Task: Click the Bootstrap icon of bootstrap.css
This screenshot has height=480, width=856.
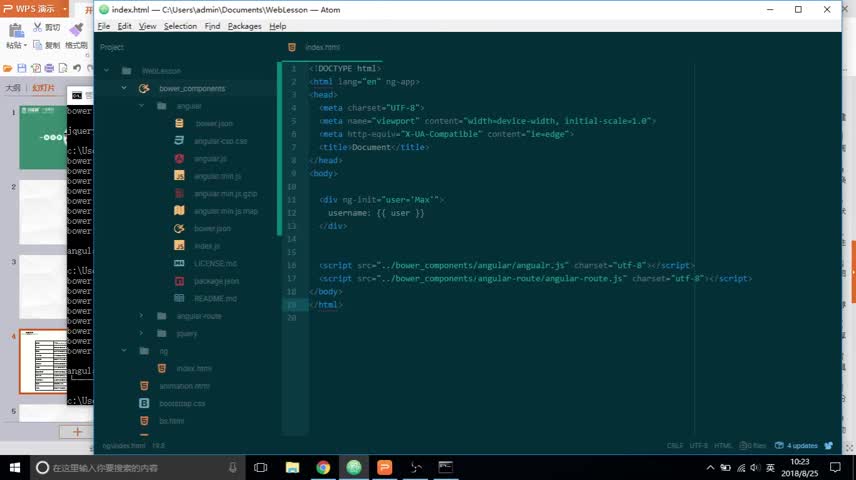Action: pos(144,403)
